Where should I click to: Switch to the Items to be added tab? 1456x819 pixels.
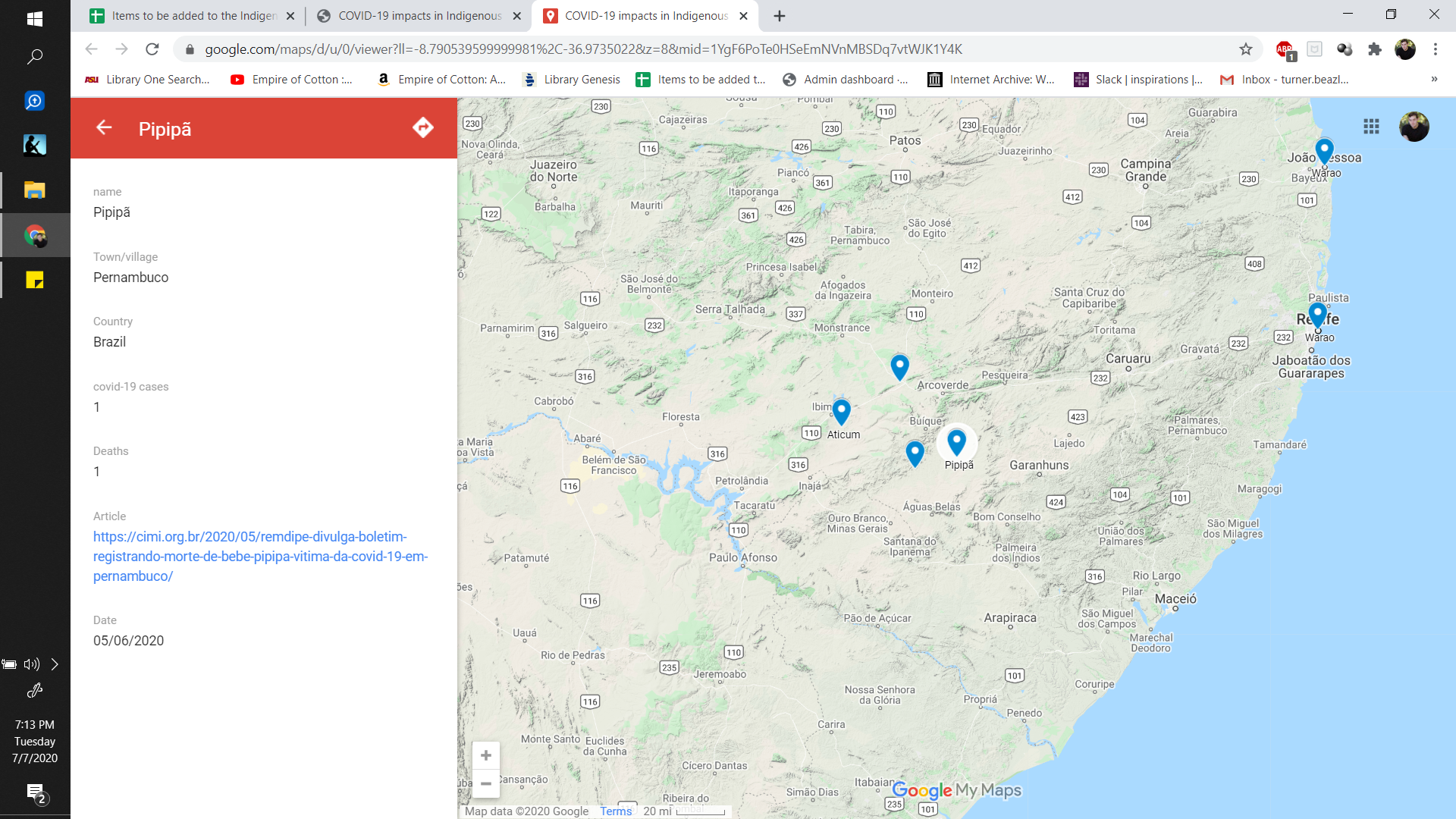(193, 16)
